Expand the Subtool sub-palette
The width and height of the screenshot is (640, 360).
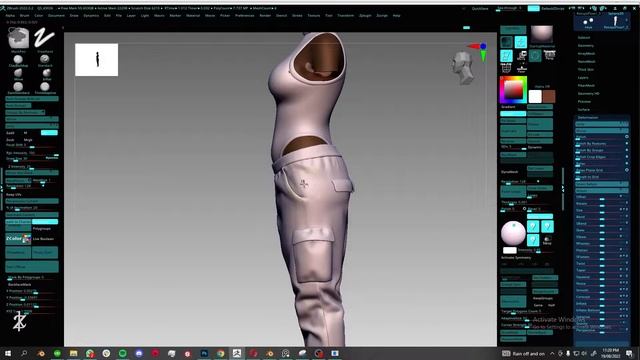(x=584, y=38)
